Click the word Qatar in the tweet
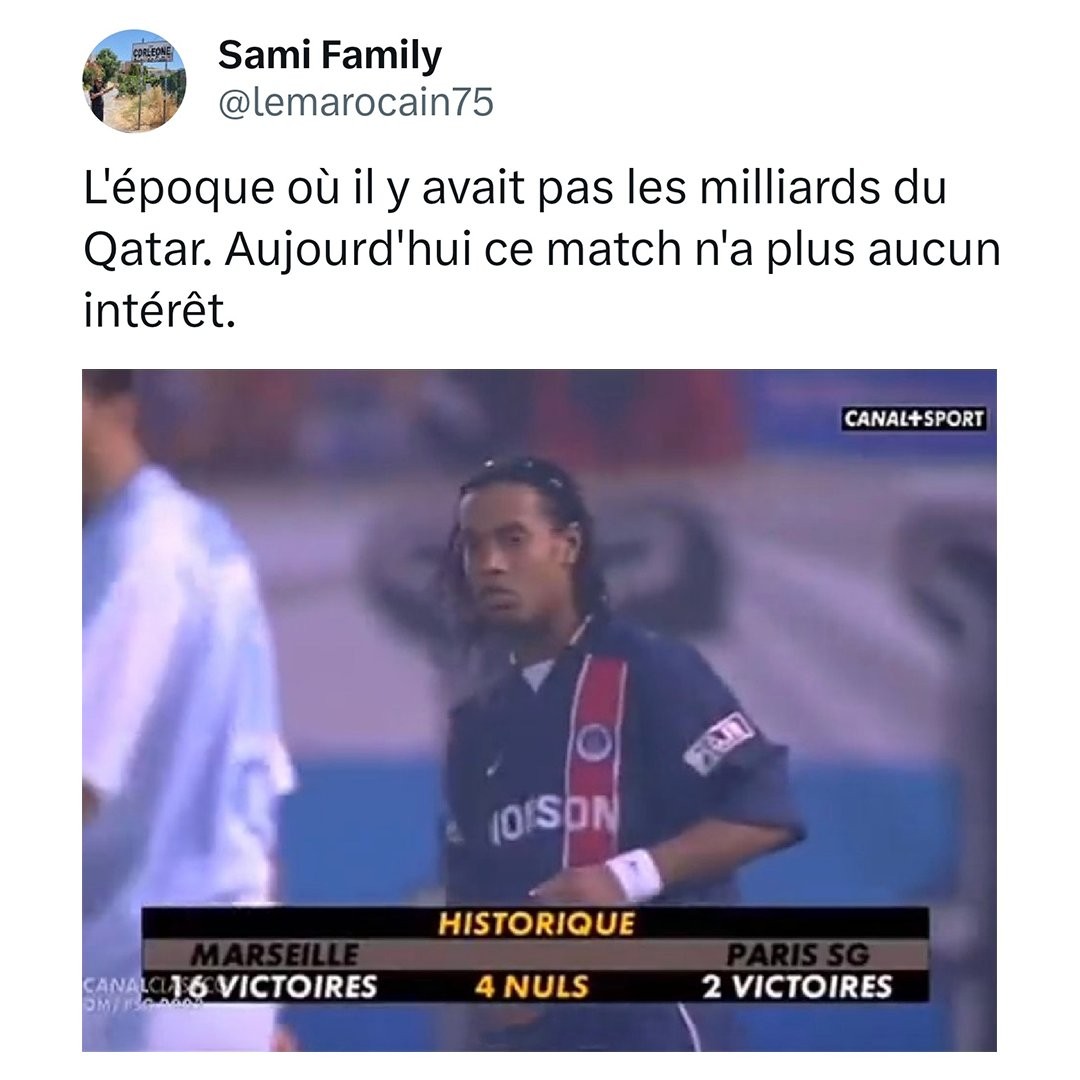This screenshot has width=1080, height=1080. tap(147, 249)
